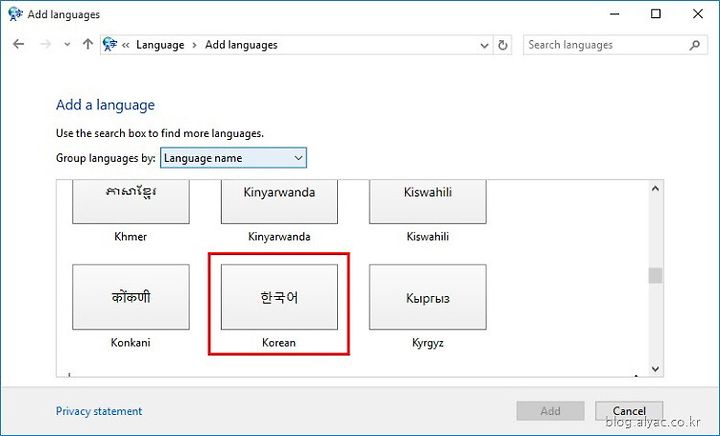The height and width of the screenshot is (436, 720).
Task: Click the Kiswahili label under the tile
Action: point(428,237)
